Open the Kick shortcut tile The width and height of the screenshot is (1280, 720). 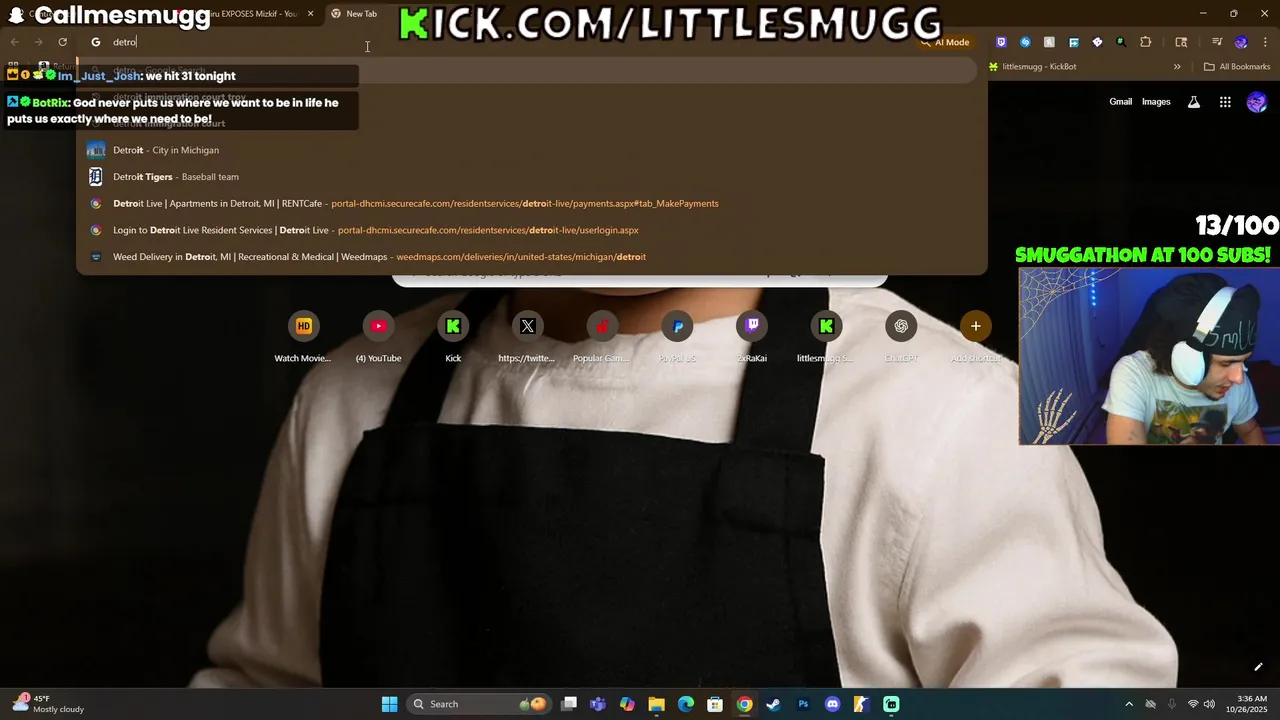pos(453,337)
